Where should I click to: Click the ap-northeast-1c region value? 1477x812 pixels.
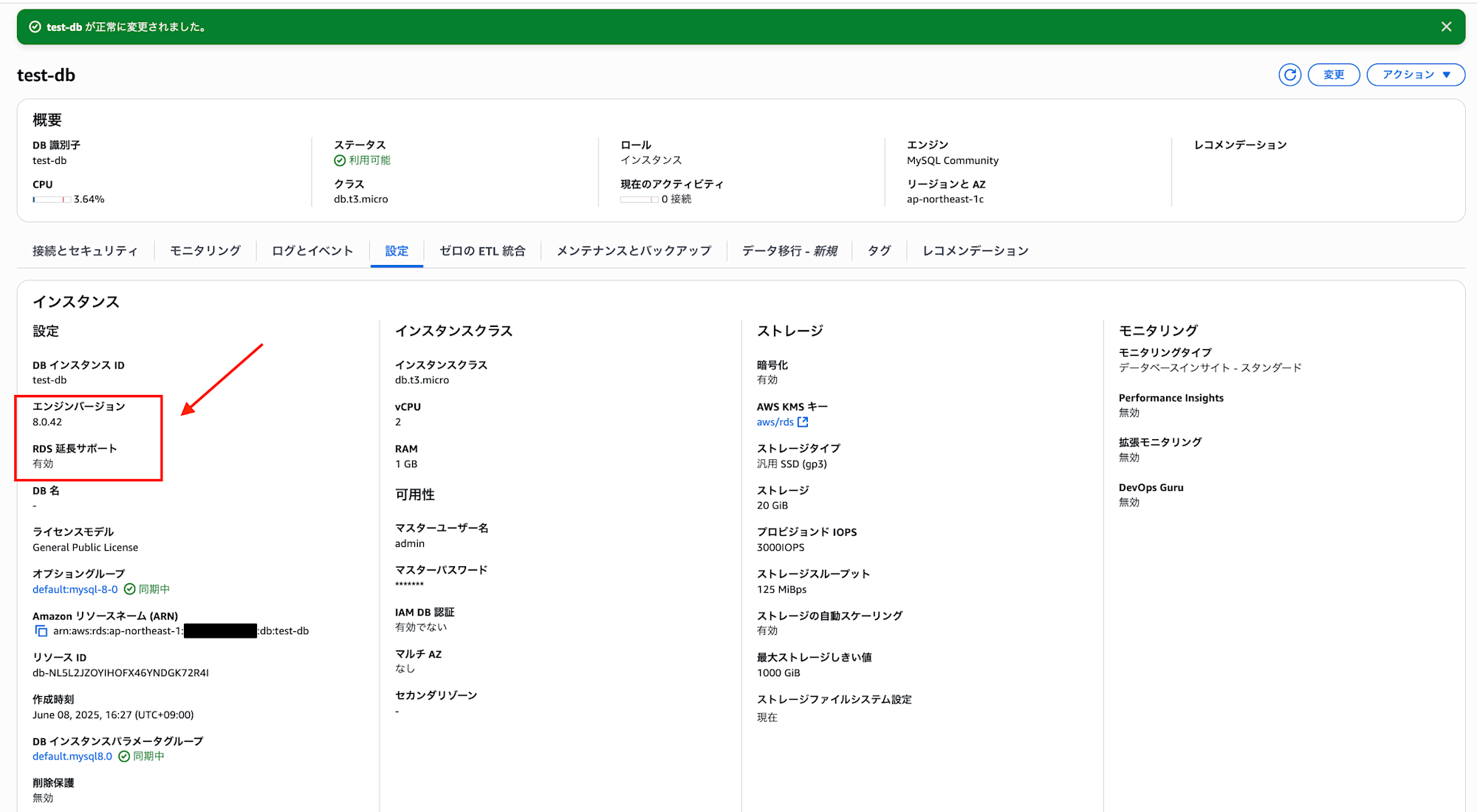pos(945,199)
